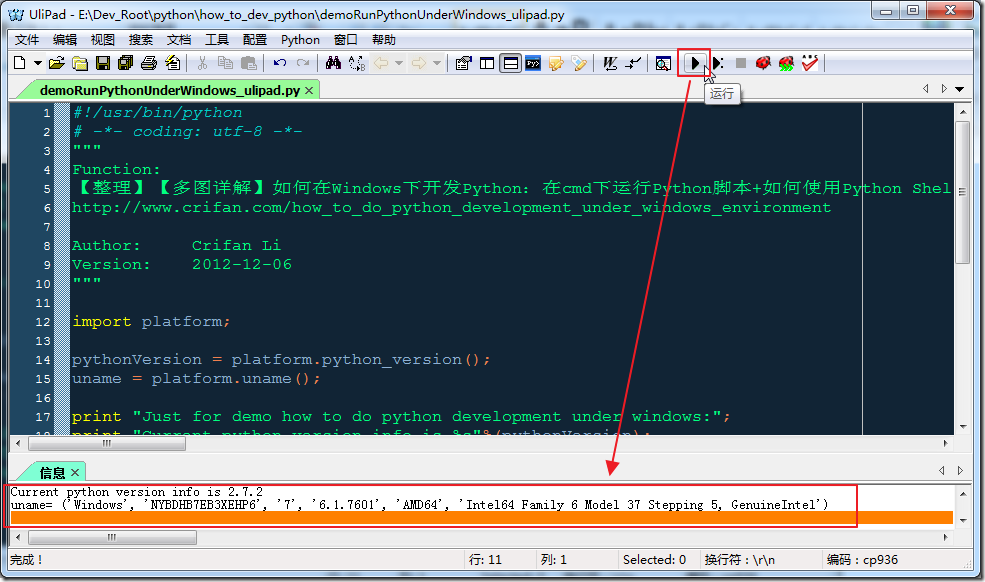This screenshot has height=582, width=985.
Task: Start debugger with the ladybug icon
Action: tap(763, 63)
